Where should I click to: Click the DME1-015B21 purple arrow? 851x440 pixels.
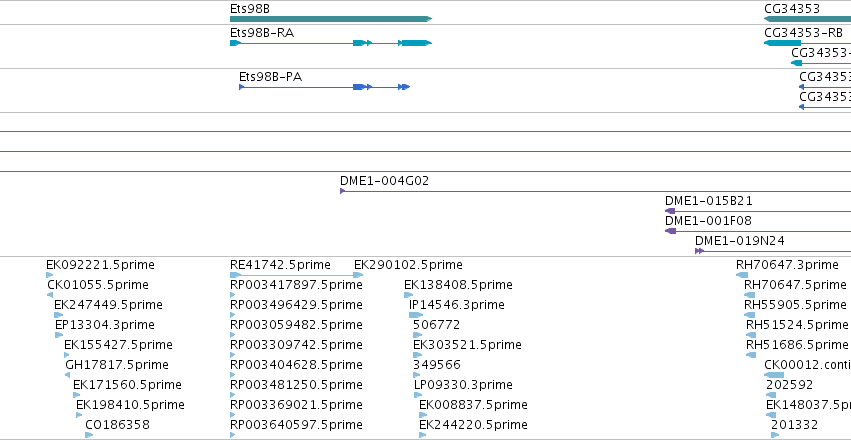point(670,211)
